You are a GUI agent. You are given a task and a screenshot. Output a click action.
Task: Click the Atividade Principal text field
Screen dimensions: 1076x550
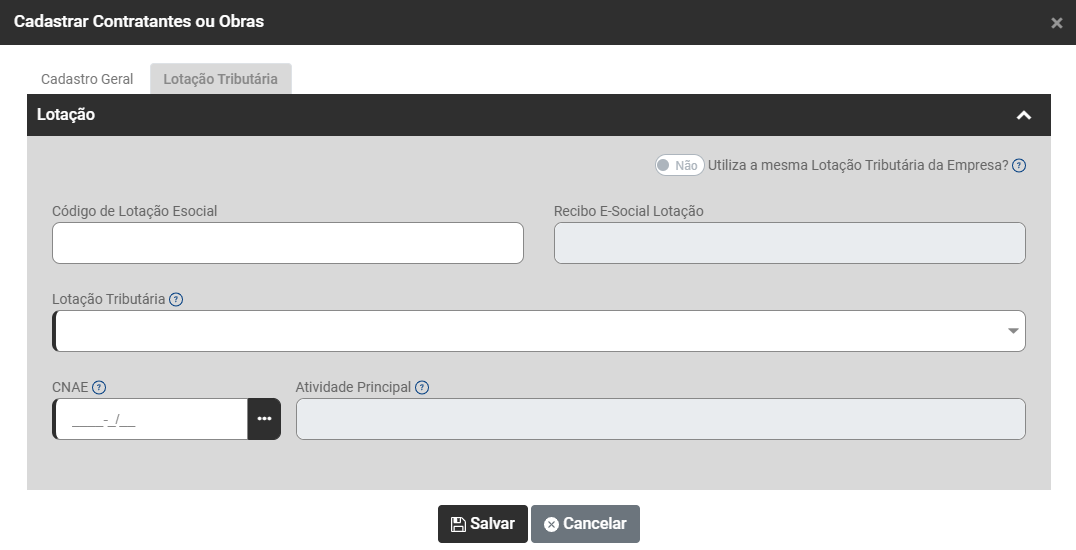pos(660,419)
